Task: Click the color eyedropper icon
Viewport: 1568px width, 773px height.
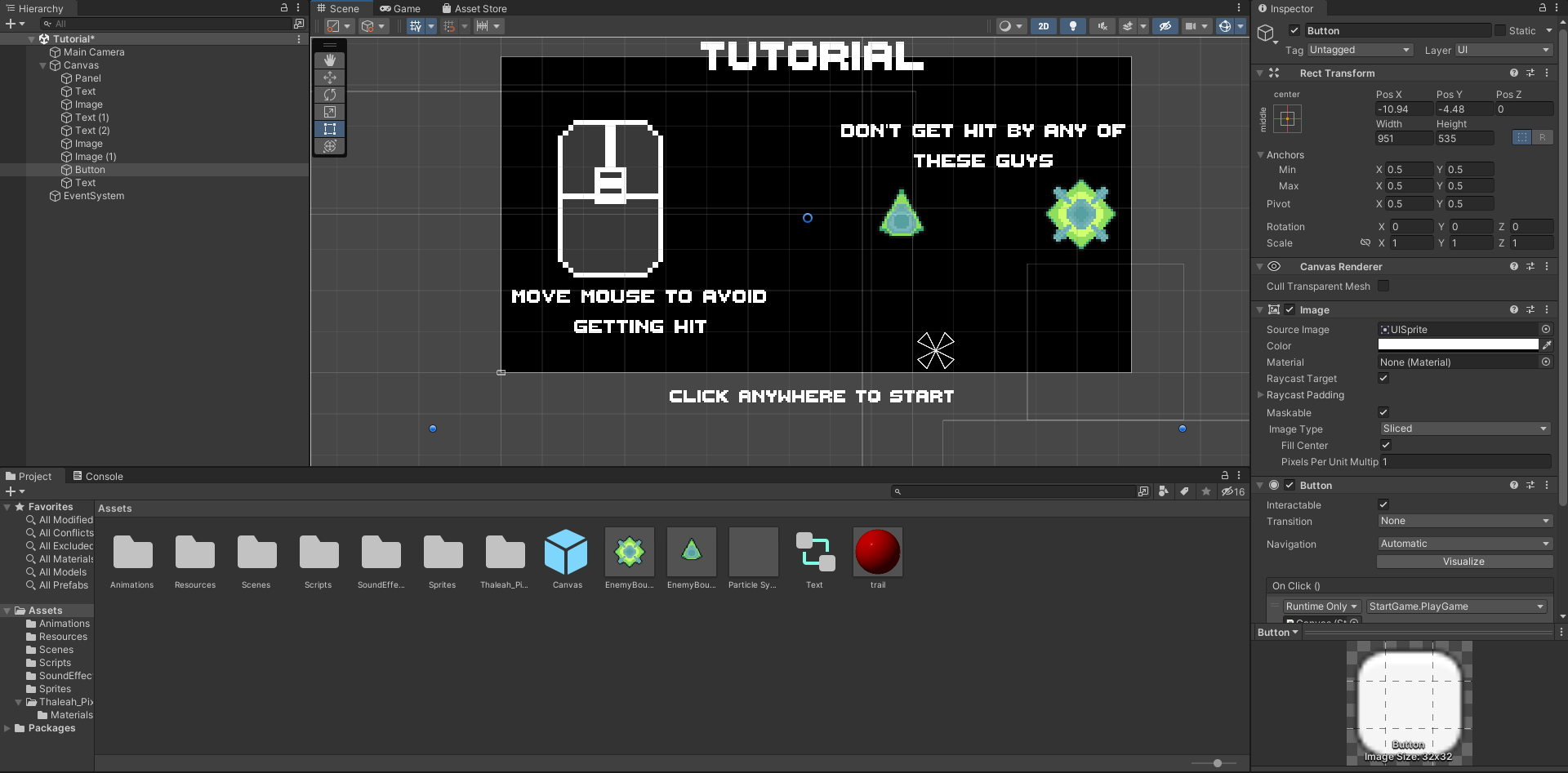Action: (1547, 345)
